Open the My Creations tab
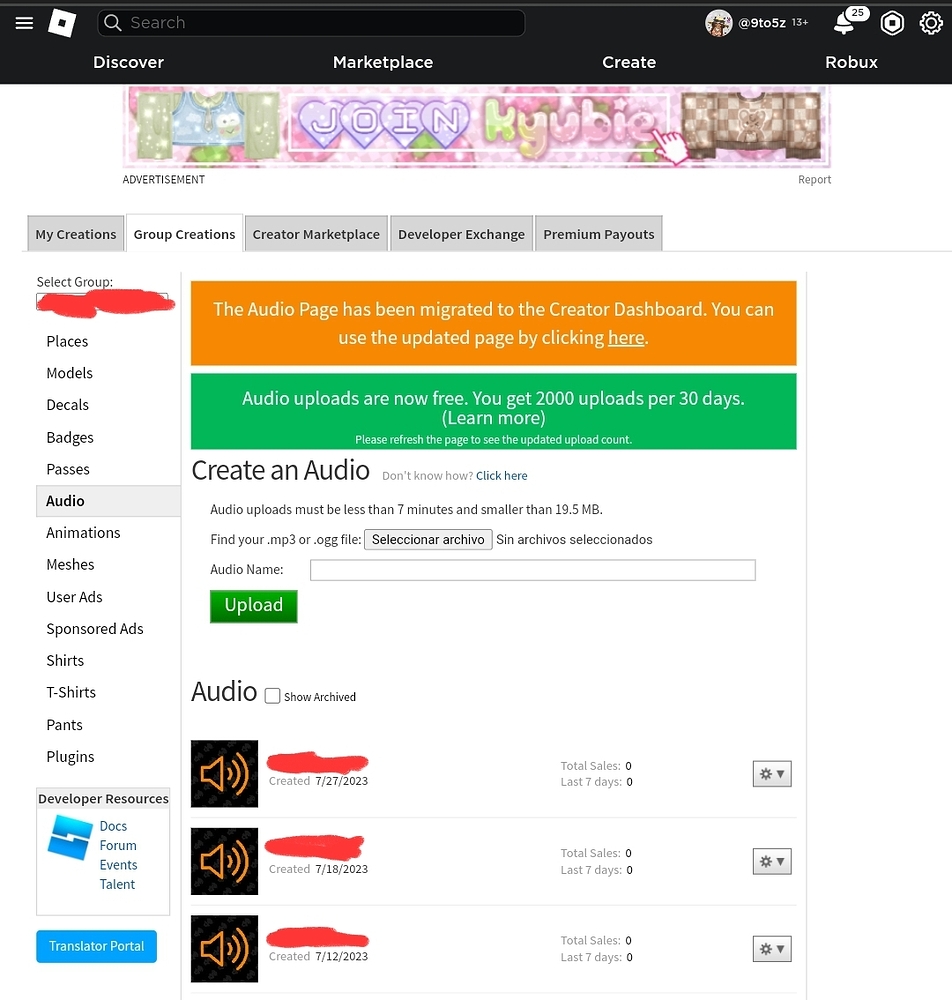 tap(75, 233)
